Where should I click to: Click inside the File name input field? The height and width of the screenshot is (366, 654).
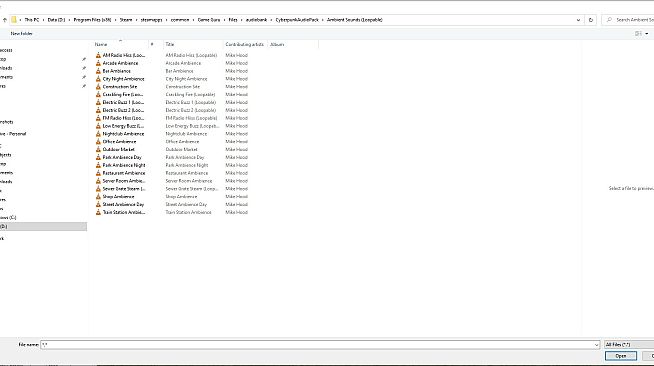coord(320,345)
